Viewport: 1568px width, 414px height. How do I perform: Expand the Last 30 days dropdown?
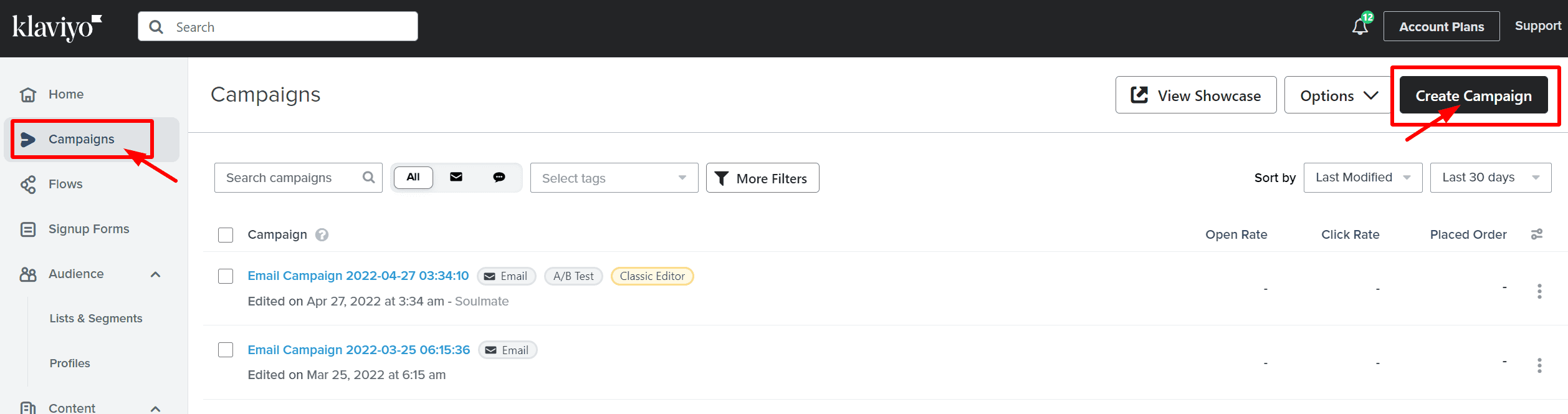pyautogui.click(x=1490, y=178)
